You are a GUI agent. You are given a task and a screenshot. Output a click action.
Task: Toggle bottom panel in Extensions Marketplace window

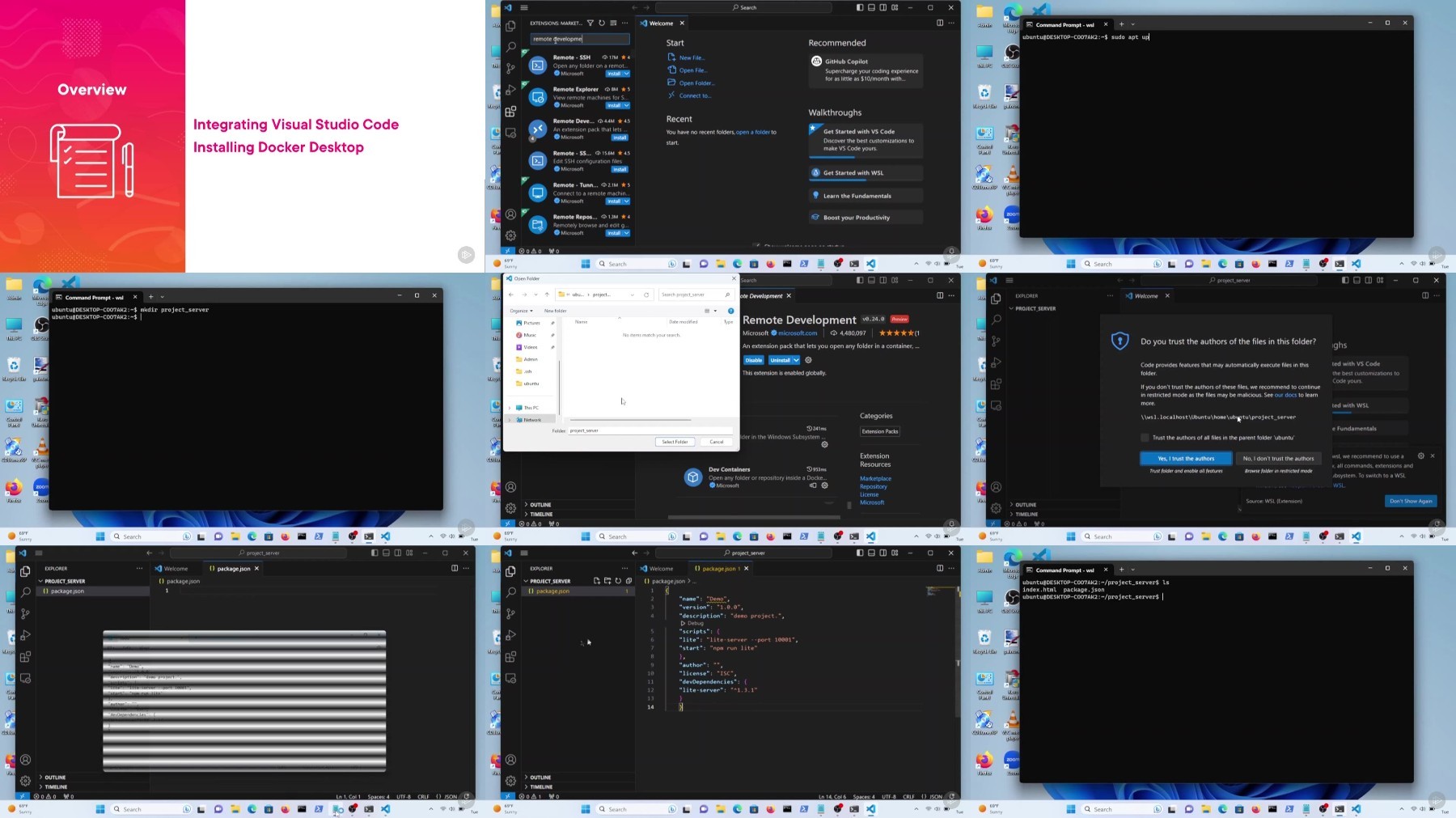871,7
